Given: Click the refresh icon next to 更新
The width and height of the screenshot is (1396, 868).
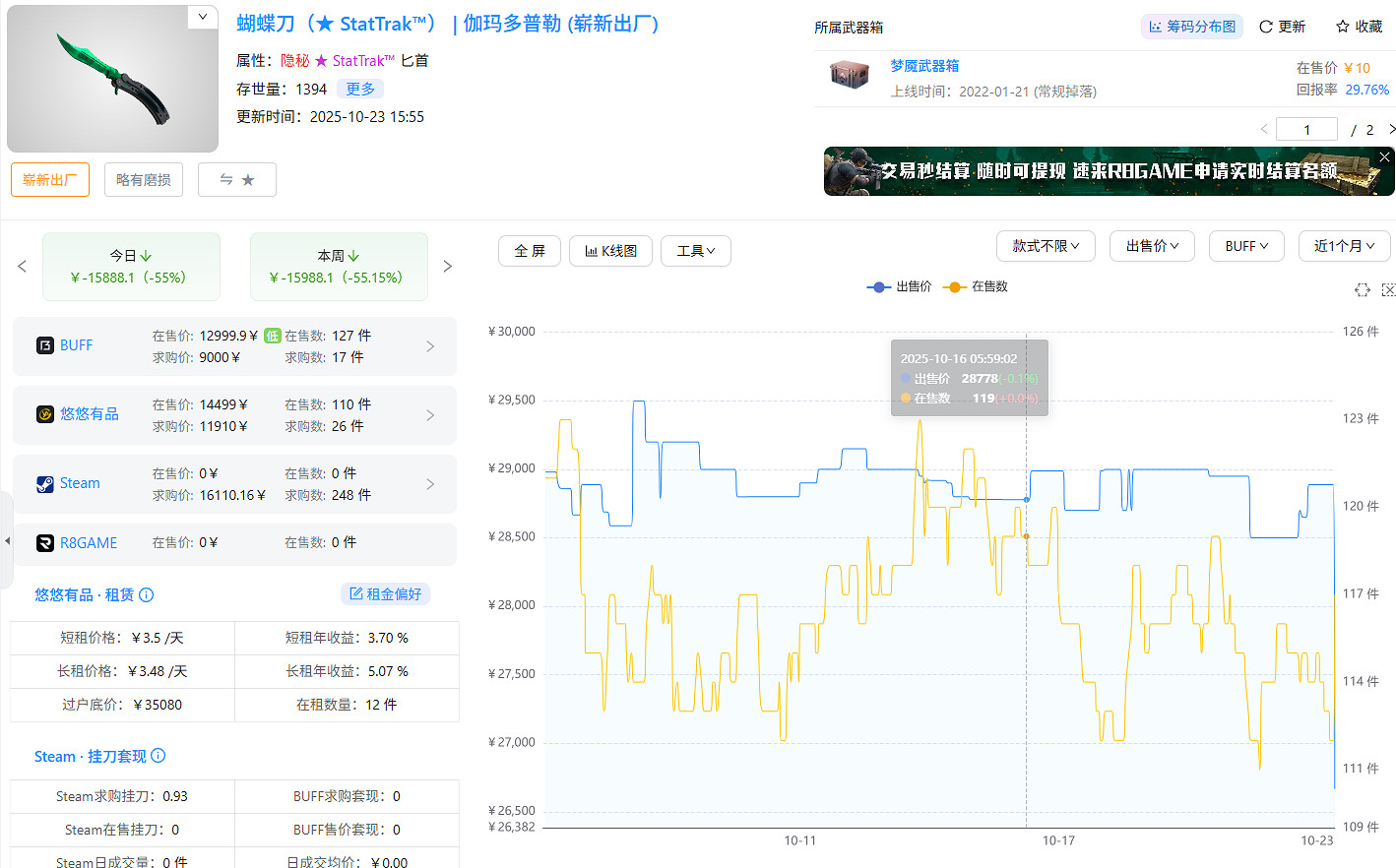Looking at the screenshot, I should click(x=1265, y=28).
